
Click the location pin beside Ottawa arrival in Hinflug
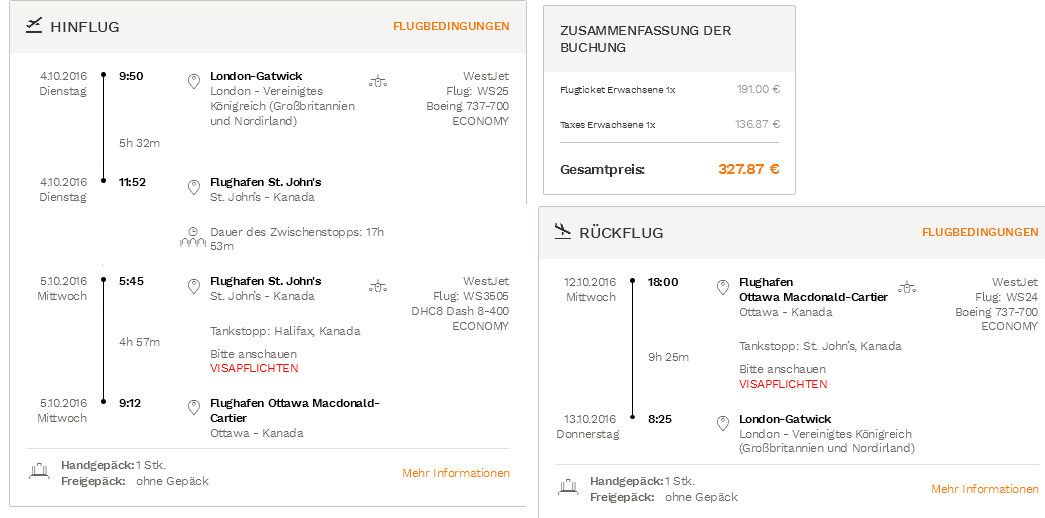point(194,408)
